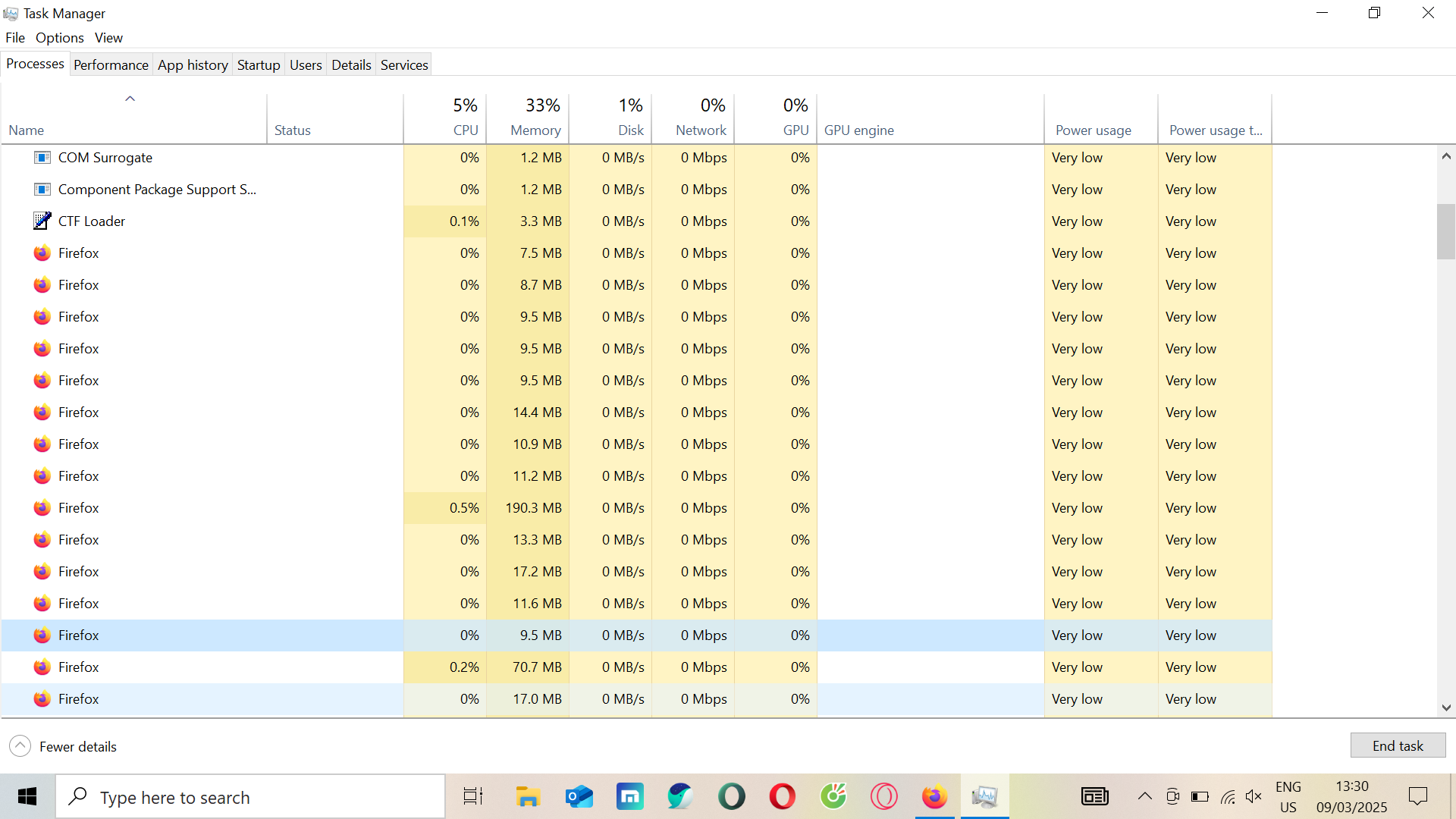Click the Component Package Support icon

click(x=42, y=190)
